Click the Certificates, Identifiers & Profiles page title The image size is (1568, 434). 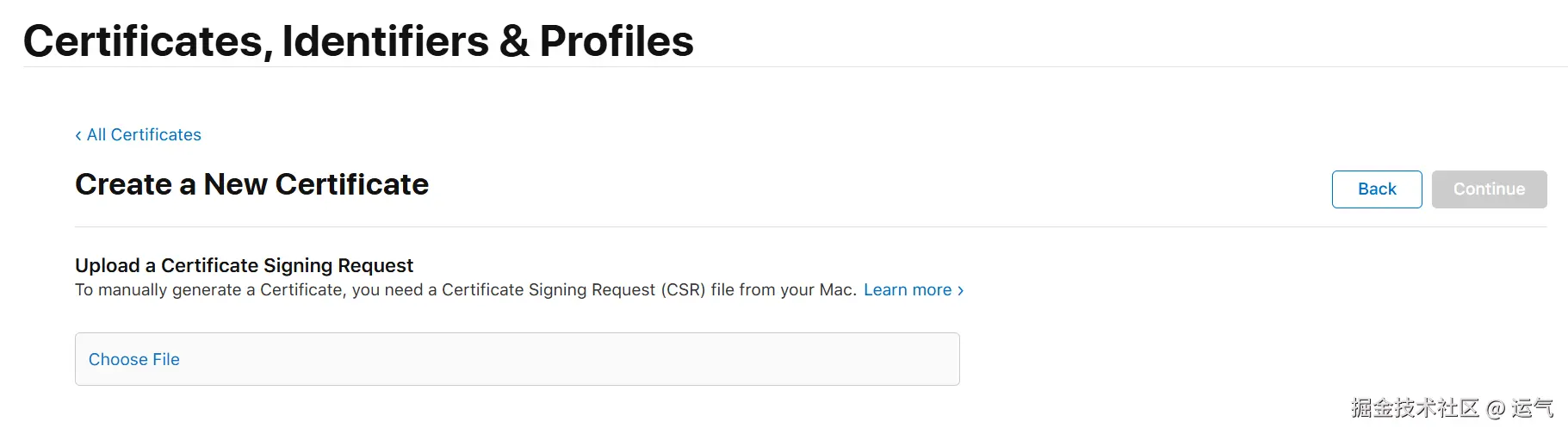(x=358, y=41)
